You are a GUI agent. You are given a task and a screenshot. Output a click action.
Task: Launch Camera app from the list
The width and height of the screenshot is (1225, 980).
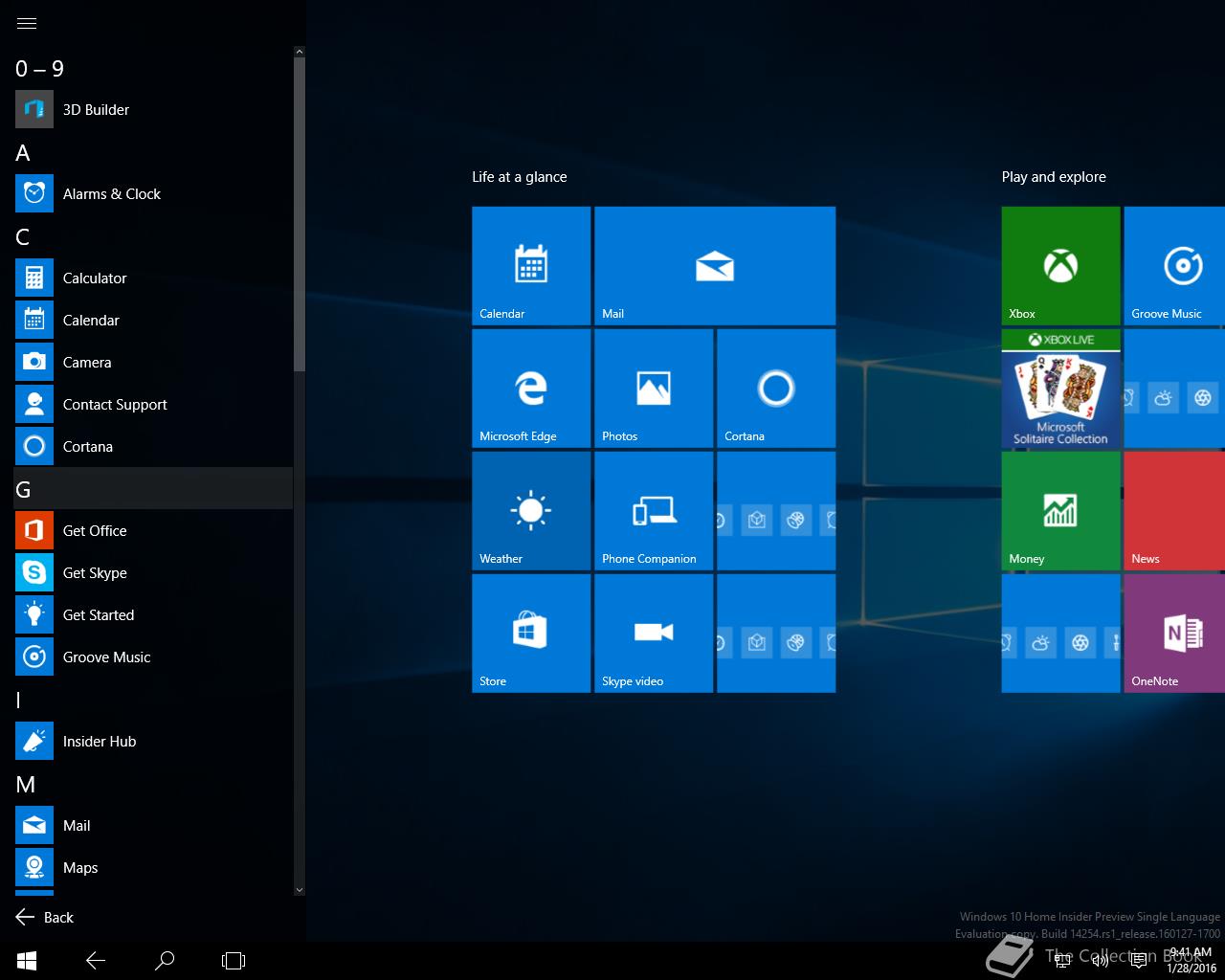[x=153, y=362]
